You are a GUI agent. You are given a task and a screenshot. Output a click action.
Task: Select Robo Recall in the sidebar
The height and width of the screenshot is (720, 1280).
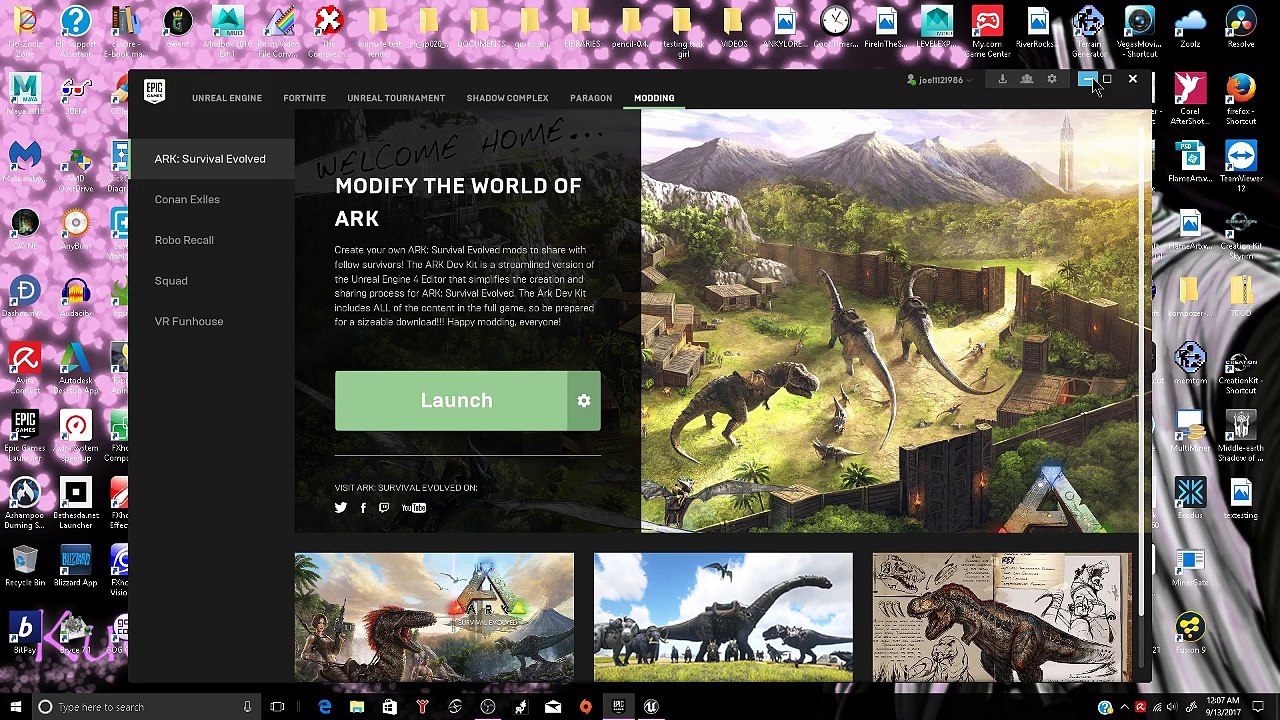(x=184, y=240)
